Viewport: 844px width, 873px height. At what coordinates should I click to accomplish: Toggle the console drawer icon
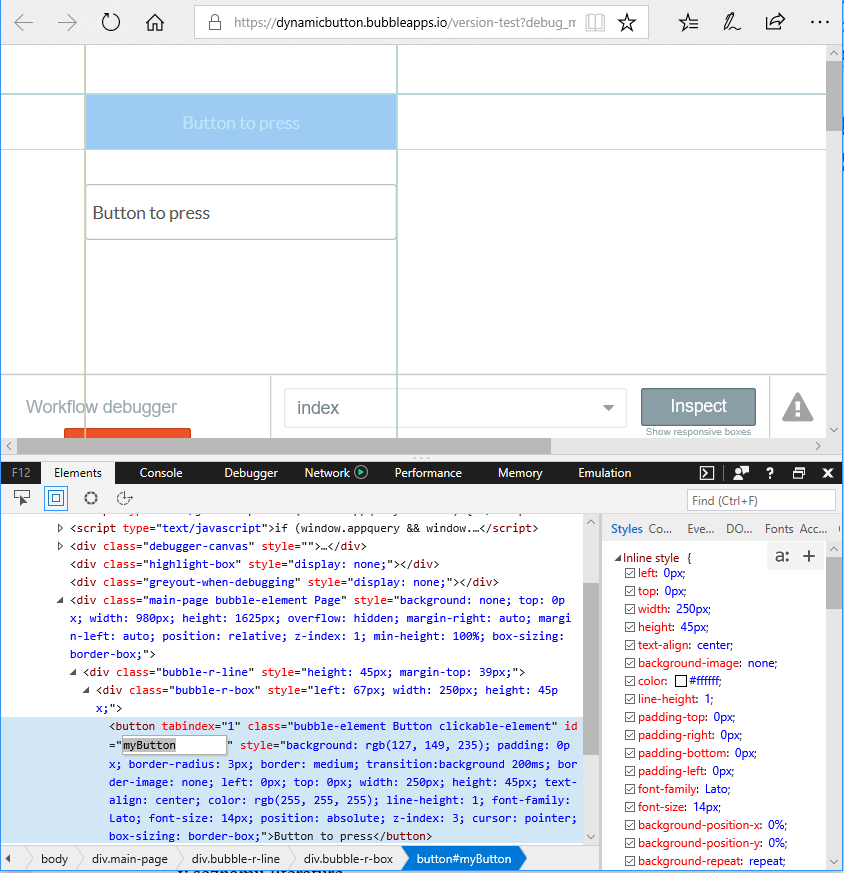click(707, 473)
